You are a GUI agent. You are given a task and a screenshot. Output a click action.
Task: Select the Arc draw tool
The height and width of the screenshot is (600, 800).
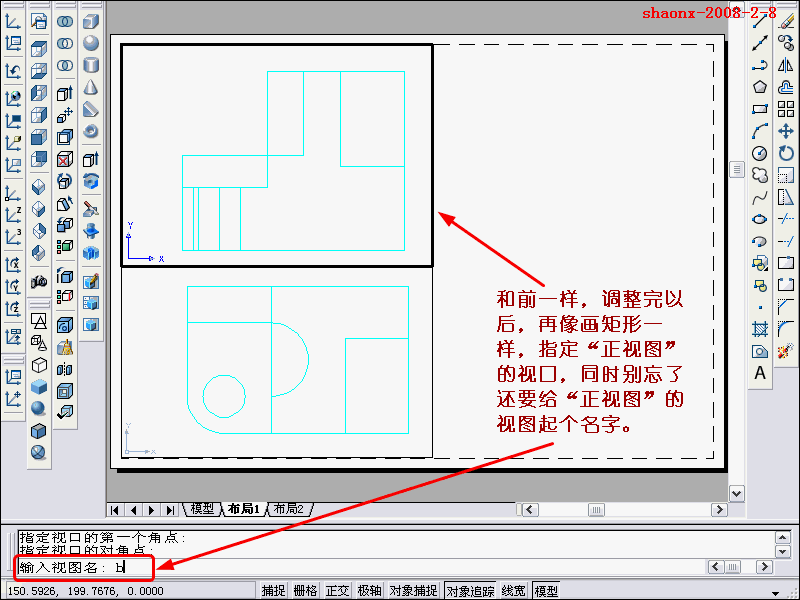tap(760, 131)
